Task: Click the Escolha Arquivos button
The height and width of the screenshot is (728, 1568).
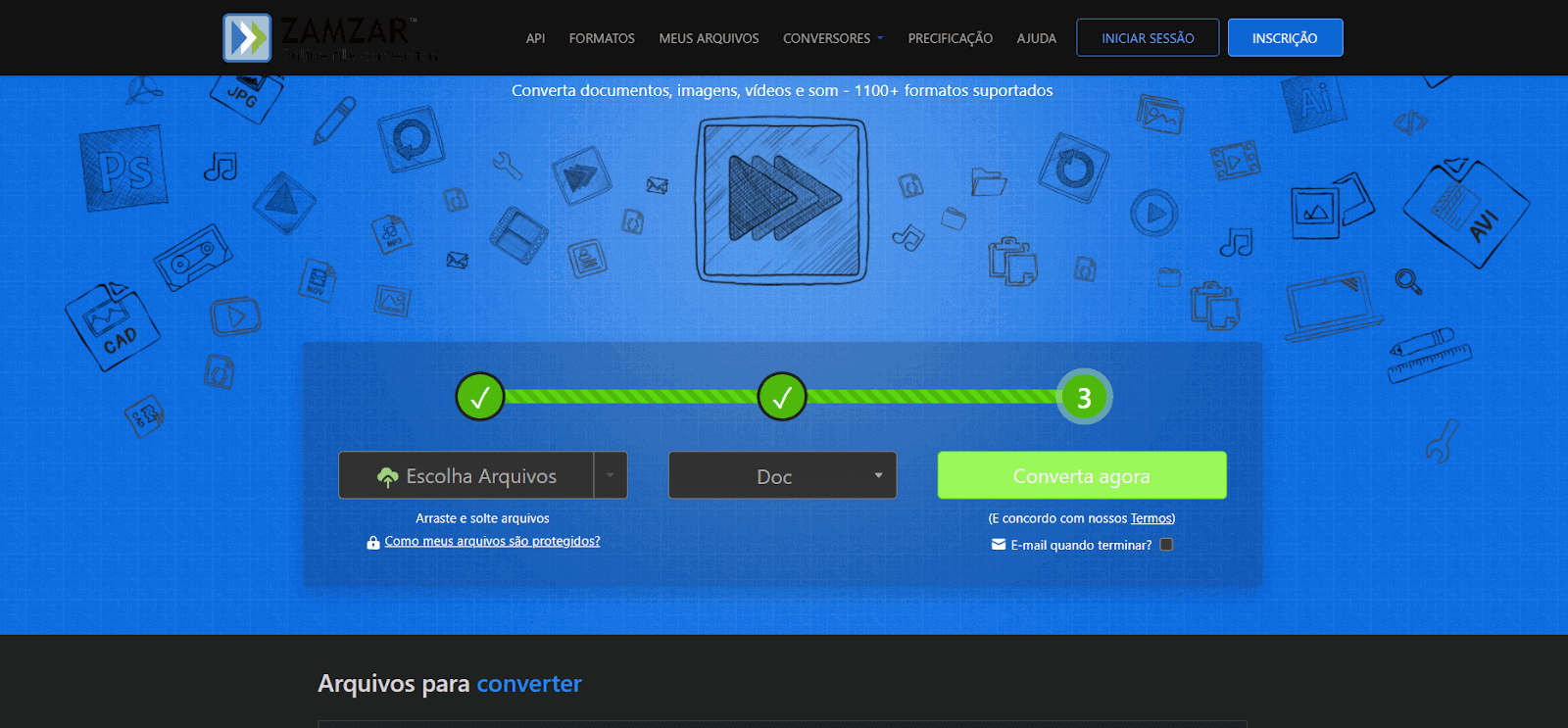Action: (x=466, y=475)
